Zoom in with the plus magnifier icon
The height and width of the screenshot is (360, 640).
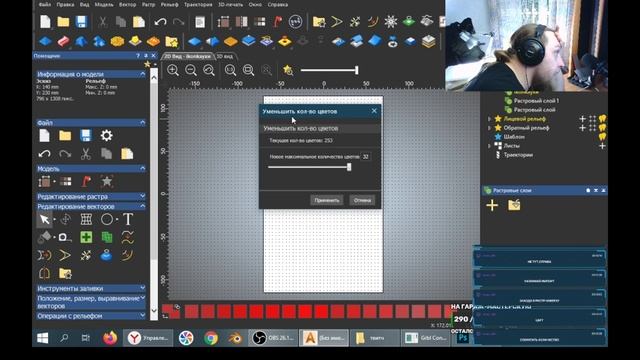point(173,70)
